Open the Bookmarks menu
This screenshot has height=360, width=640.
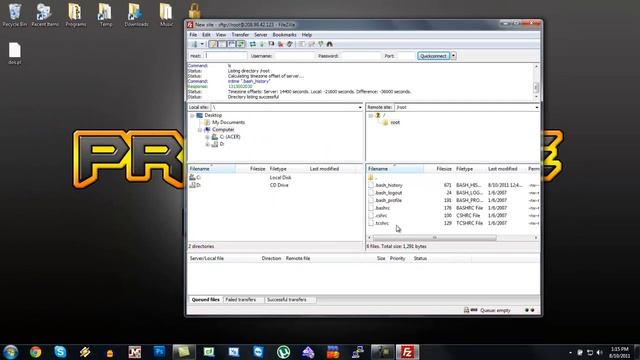click(x=284, y=35)
